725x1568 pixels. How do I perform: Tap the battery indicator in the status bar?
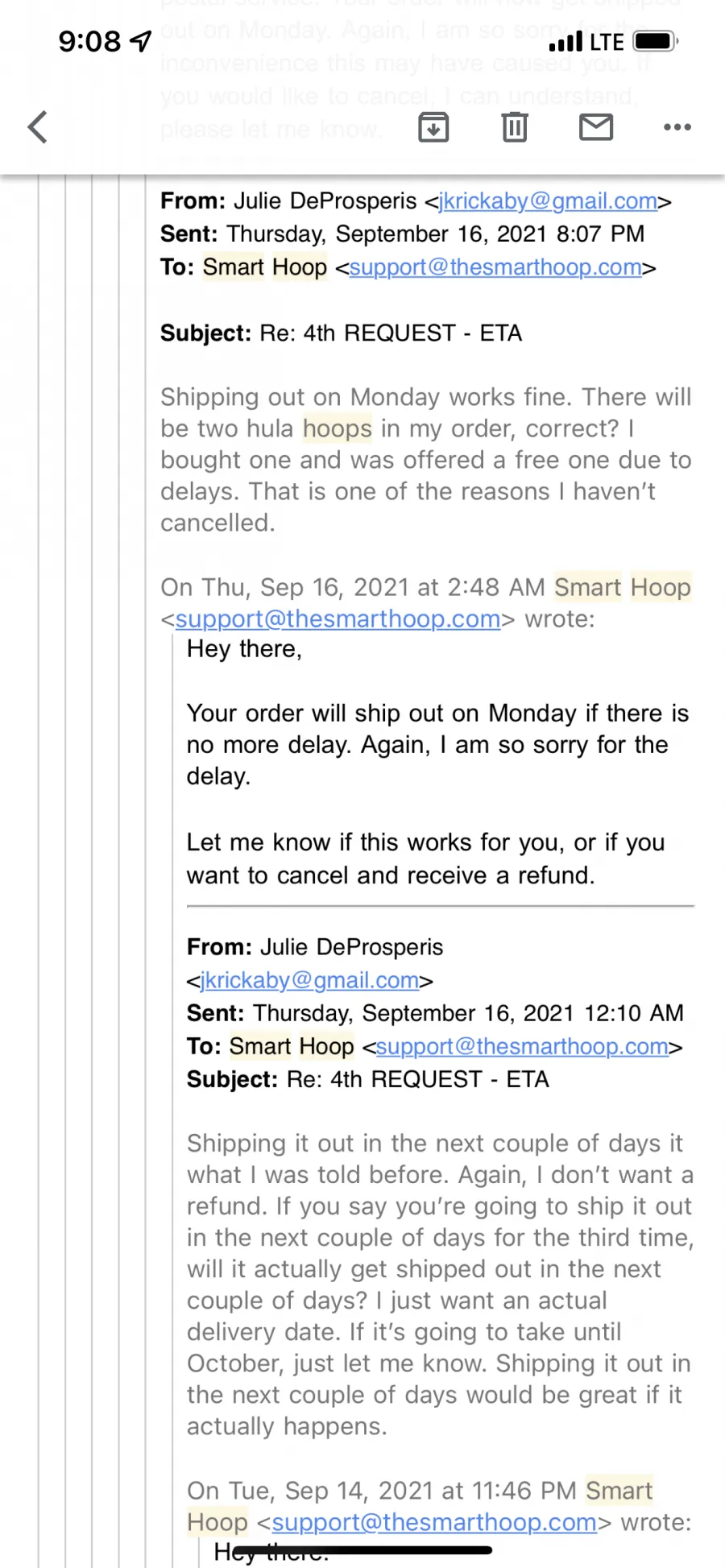pos(656,41)
